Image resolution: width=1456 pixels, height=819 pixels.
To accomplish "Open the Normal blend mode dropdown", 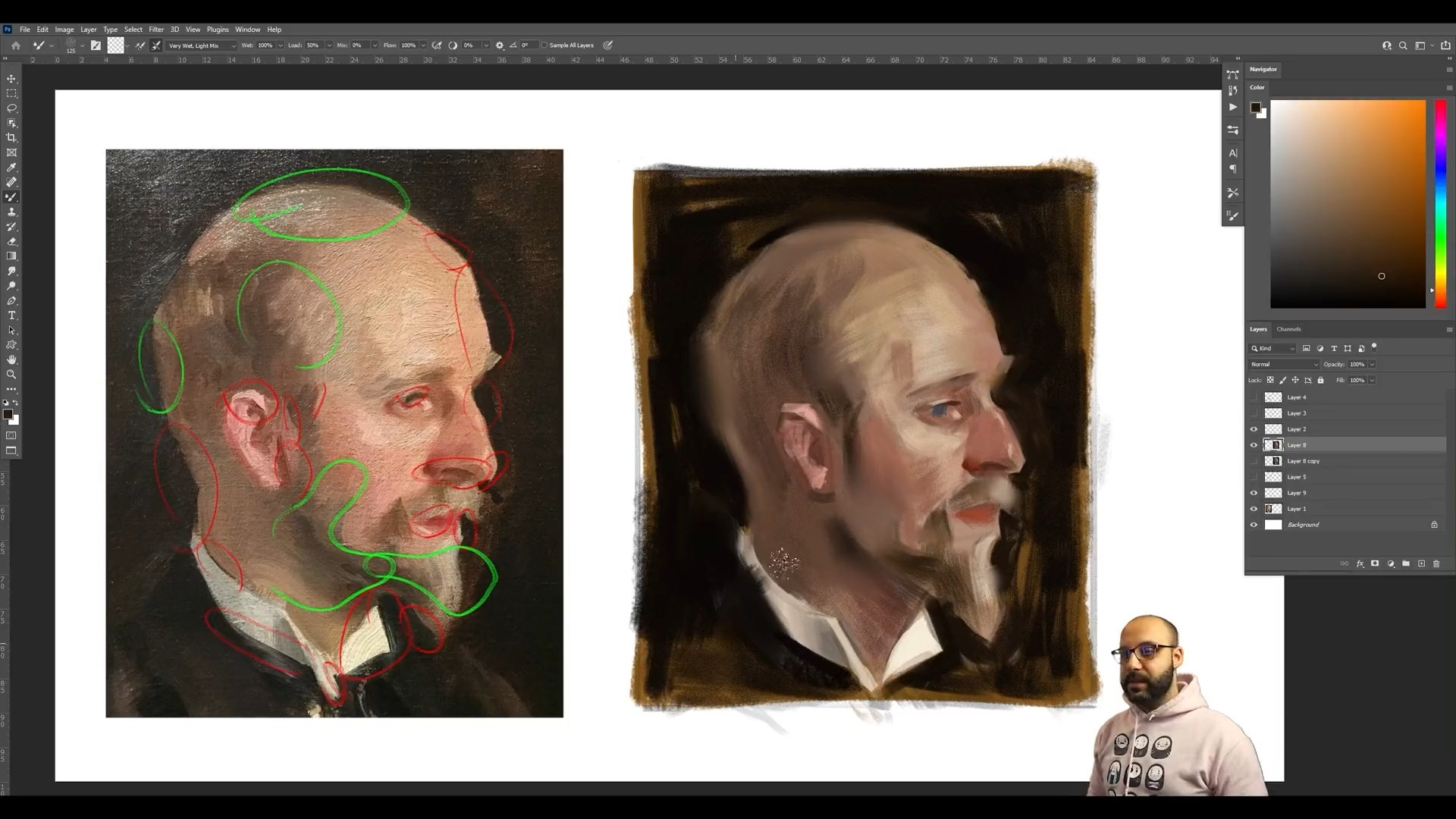I will pyautogui.click(x=1284, y=364).
